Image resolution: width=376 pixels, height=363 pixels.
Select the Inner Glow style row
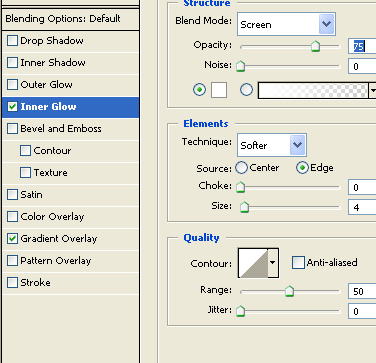pyautogui.click(x=70, y=107)
